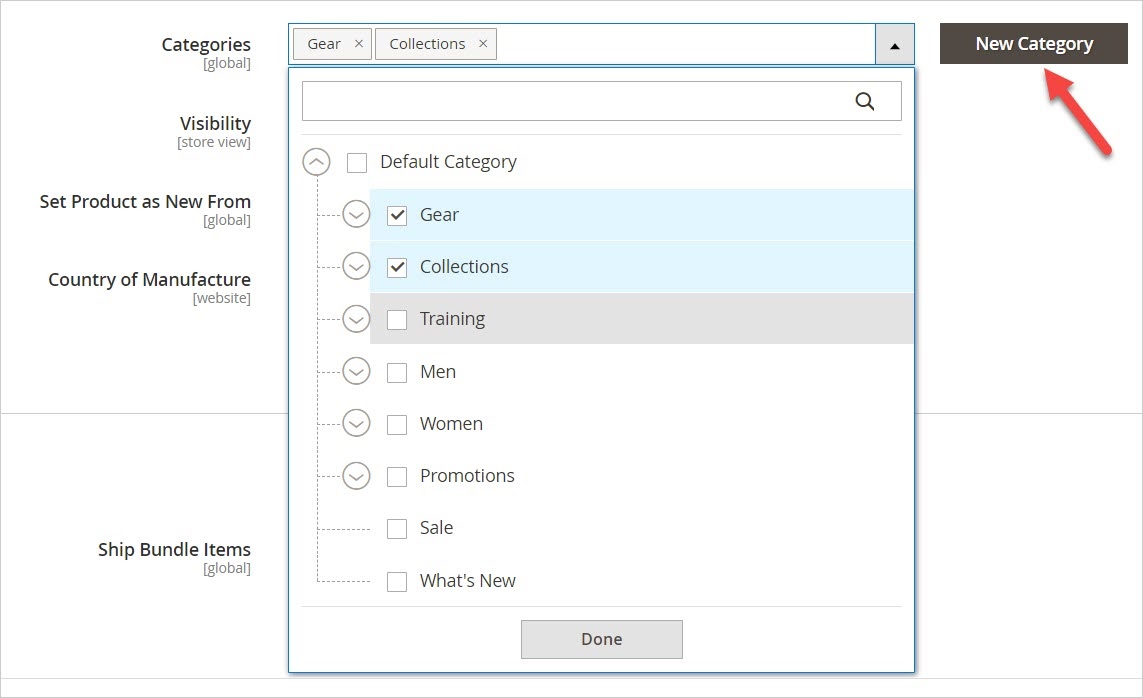Expand the Men category node

[356, 371]
